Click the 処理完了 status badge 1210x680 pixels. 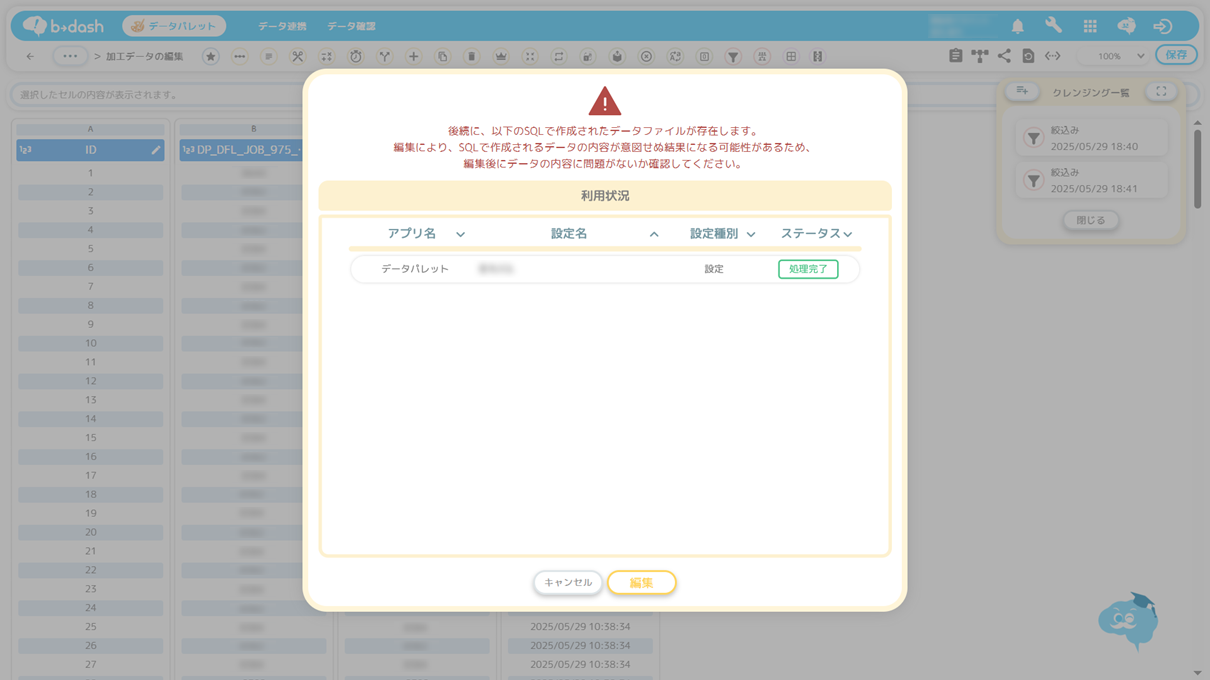point(808,269)
